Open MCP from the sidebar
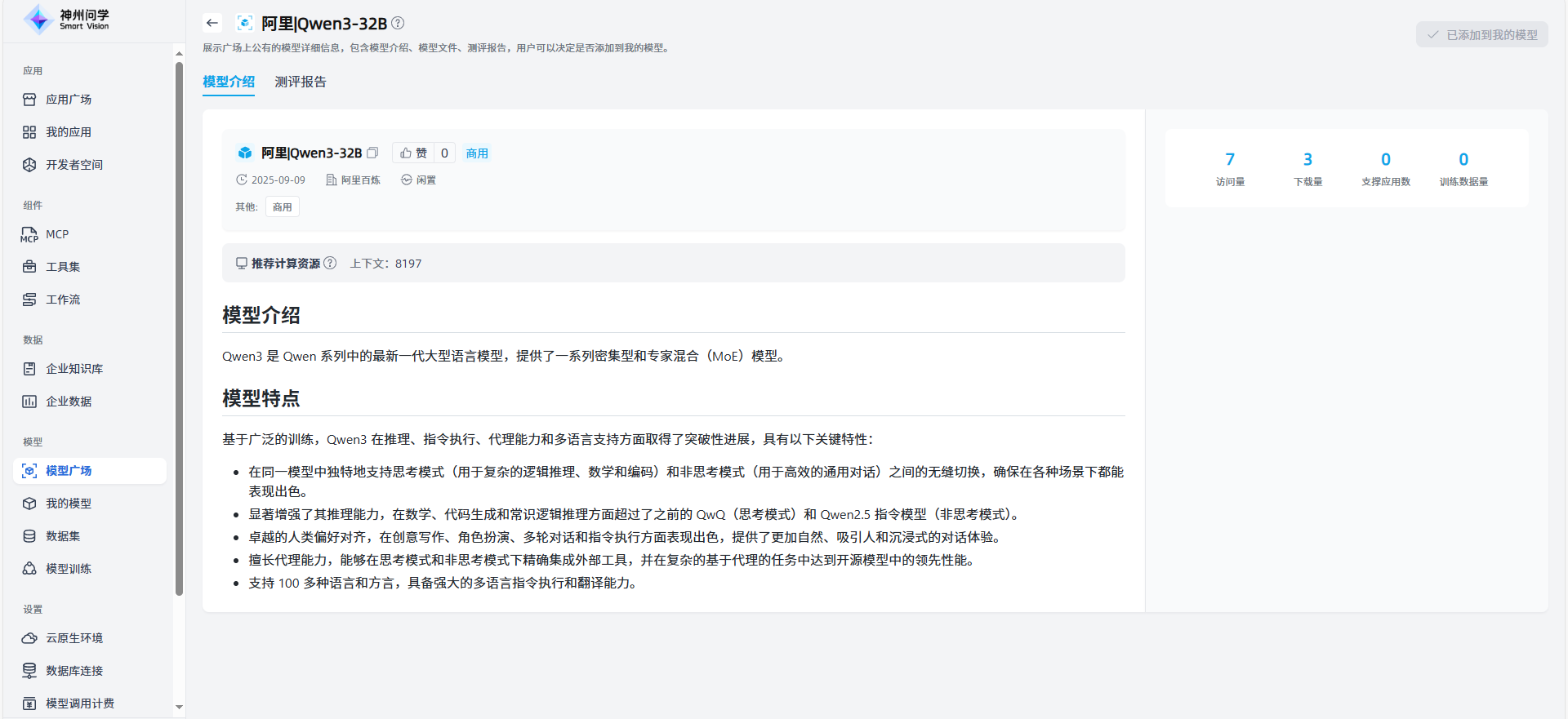The width and height of the screenshot is (1568, 719). point(57,234)
